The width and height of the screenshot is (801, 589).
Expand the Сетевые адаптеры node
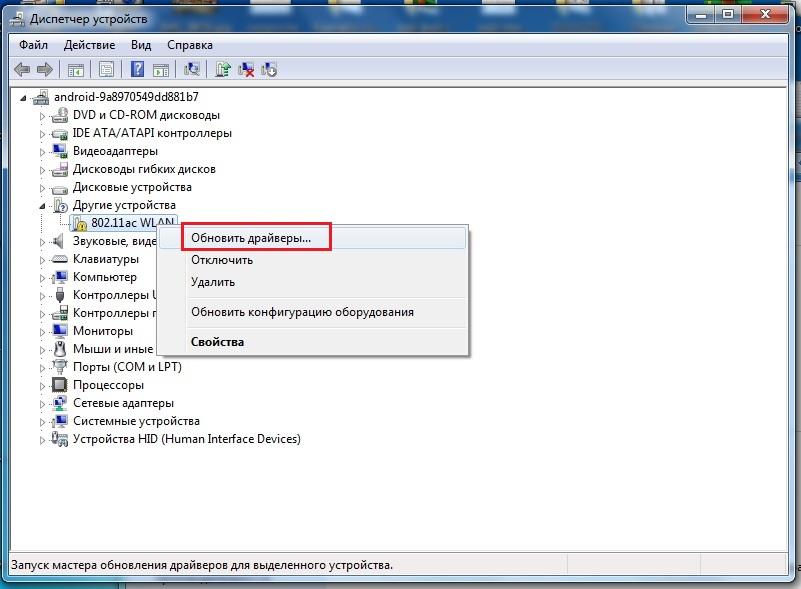coord(42,404)
